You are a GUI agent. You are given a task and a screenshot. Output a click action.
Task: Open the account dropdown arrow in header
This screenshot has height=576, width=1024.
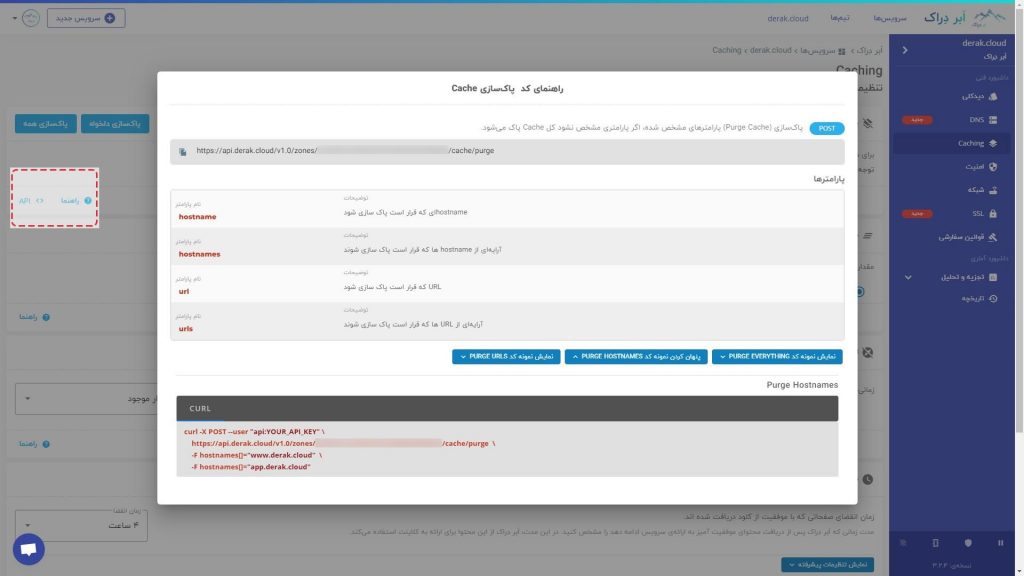tap(14, 18)
